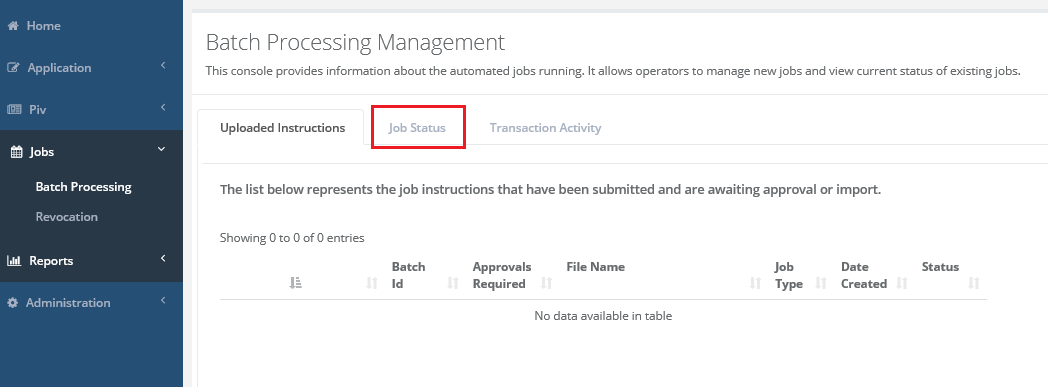Viewport: 1048px width, 387px height.
Task: Sort by the first column sort-amount icon
Action: click(295, 283)
